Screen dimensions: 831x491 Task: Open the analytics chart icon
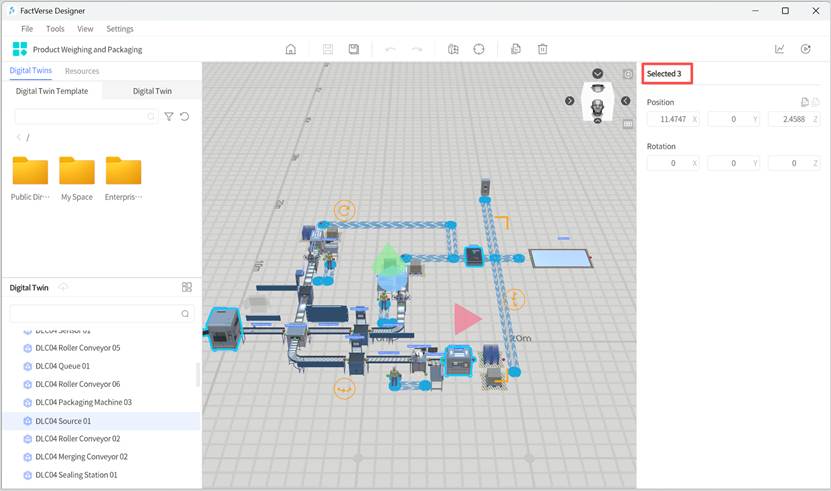(x=779, y=49)
